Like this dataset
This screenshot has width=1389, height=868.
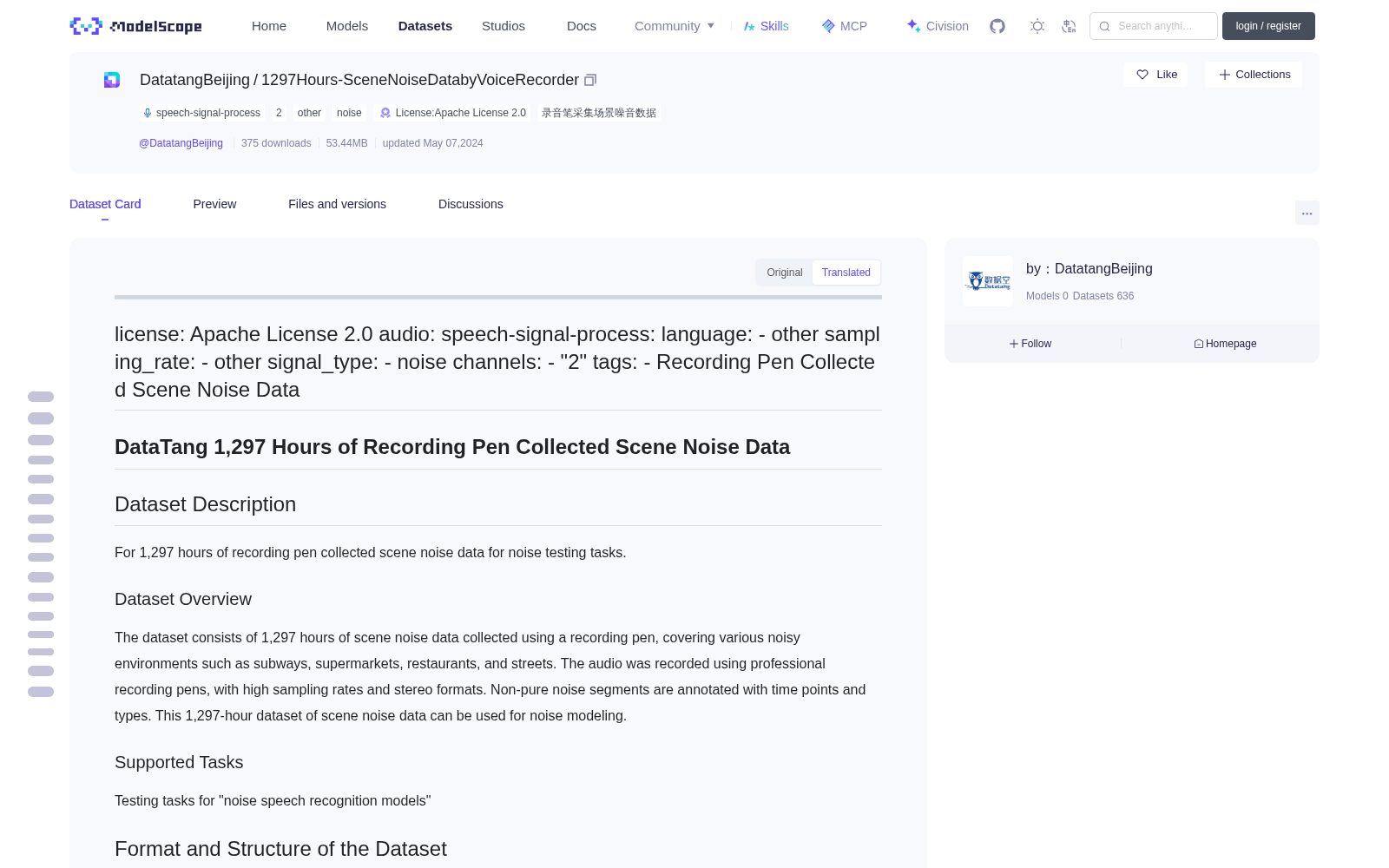click(x=1156, y=75)
